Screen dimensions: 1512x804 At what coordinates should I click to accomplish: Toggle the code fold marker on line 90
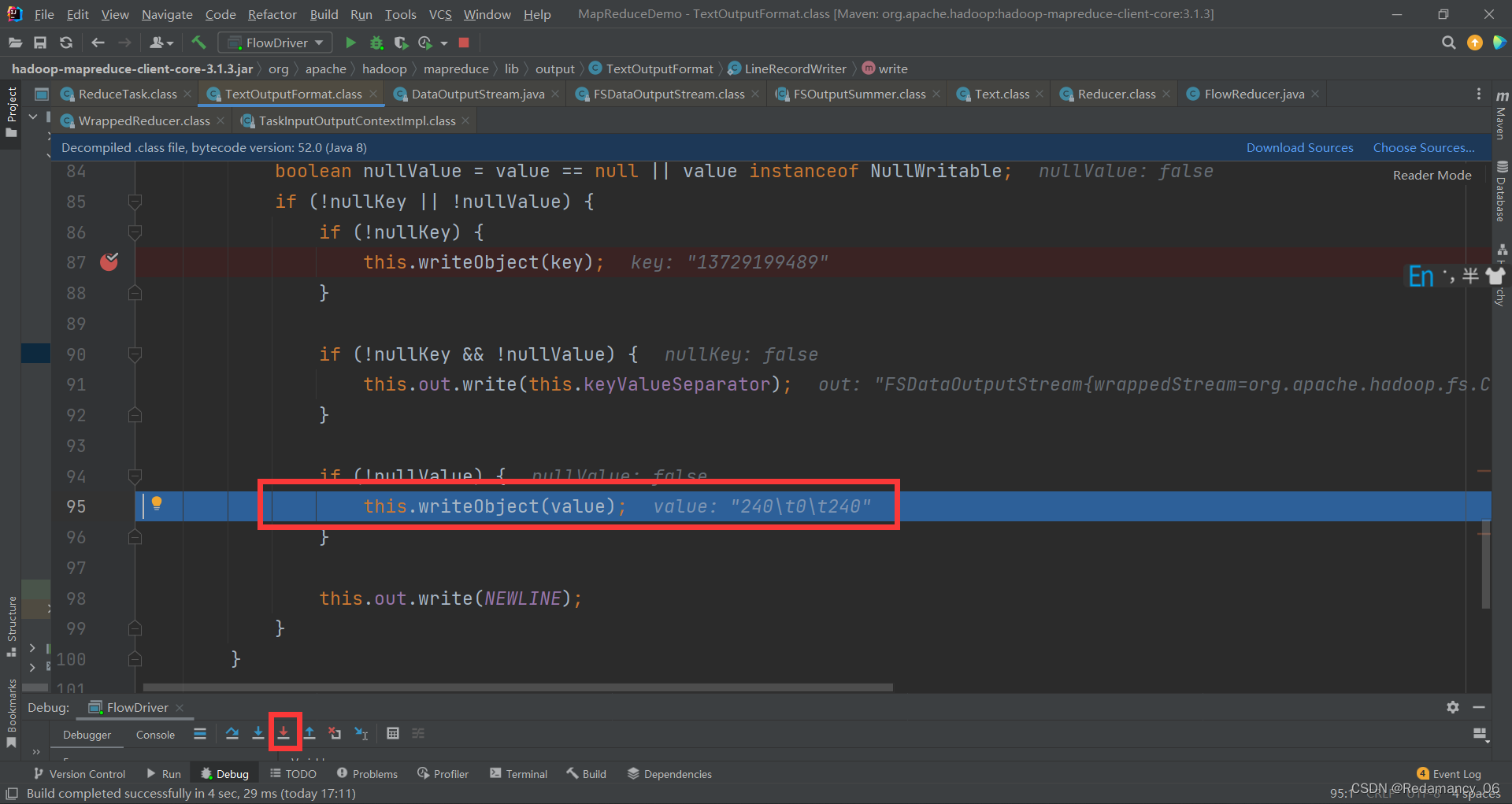(x=135, y=354)
